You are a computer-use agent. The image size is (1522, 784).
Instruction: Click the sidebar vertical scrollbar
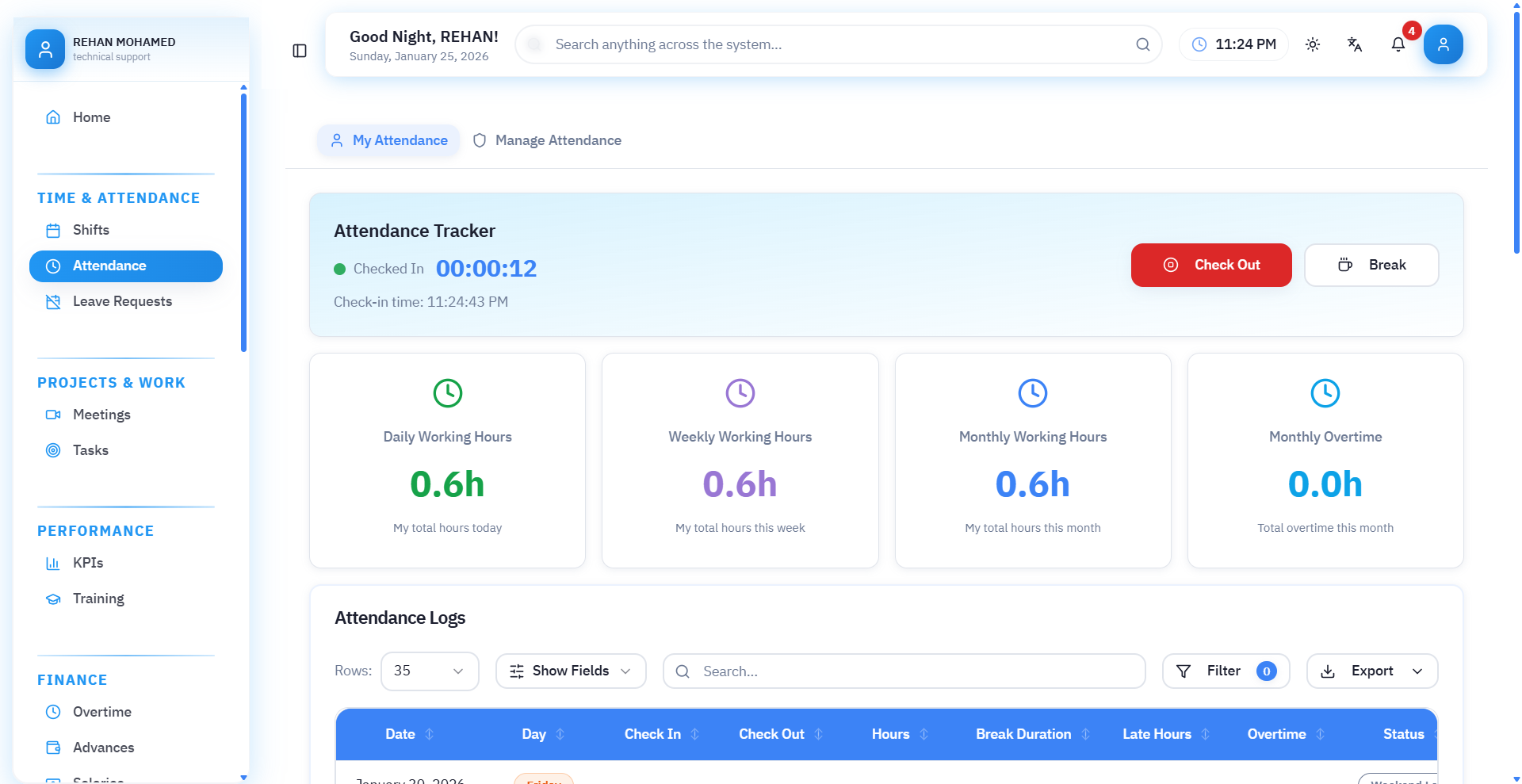click(243, 222)
